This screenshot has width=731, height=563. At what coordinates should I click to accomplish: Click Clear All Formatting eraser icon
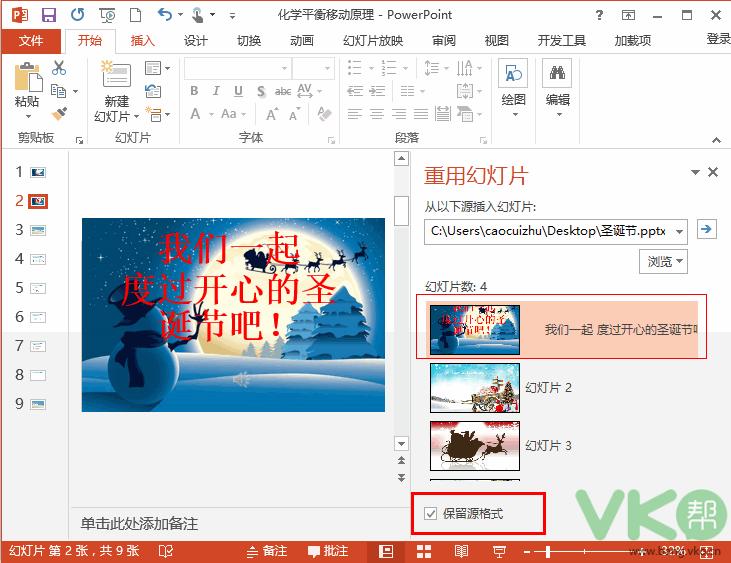[324, 113]
